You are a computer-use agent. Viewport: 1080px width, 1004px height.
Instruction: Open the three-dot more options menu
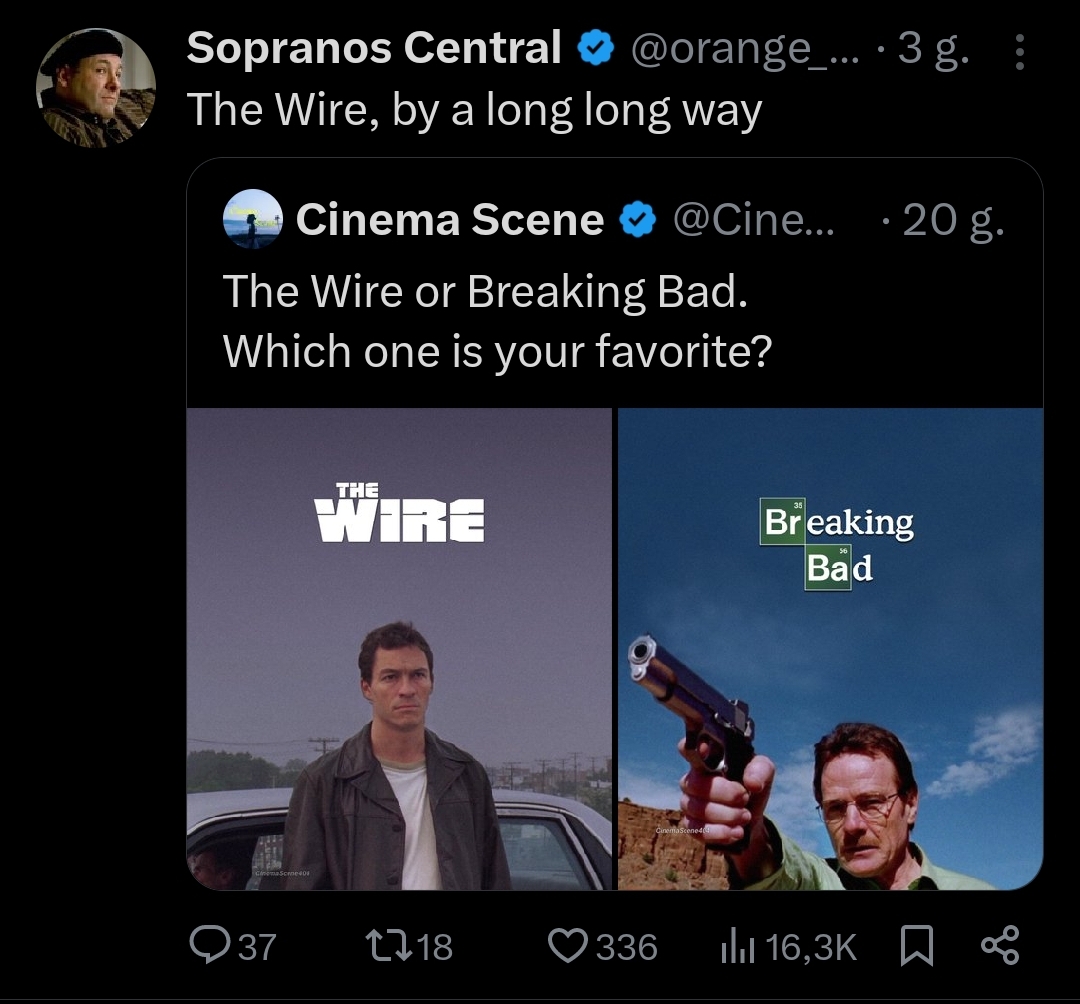1019,52
